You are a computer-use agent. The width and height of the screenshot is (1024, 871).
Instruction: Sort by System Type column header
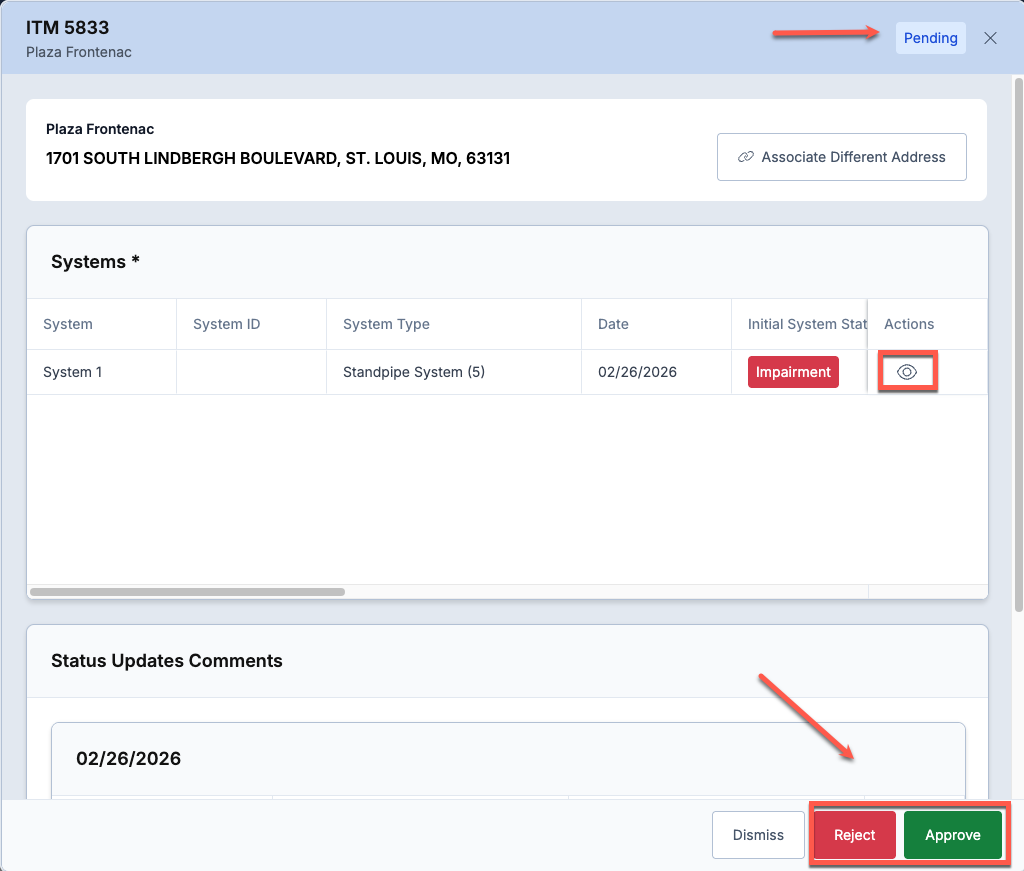[x=454, y=324]
